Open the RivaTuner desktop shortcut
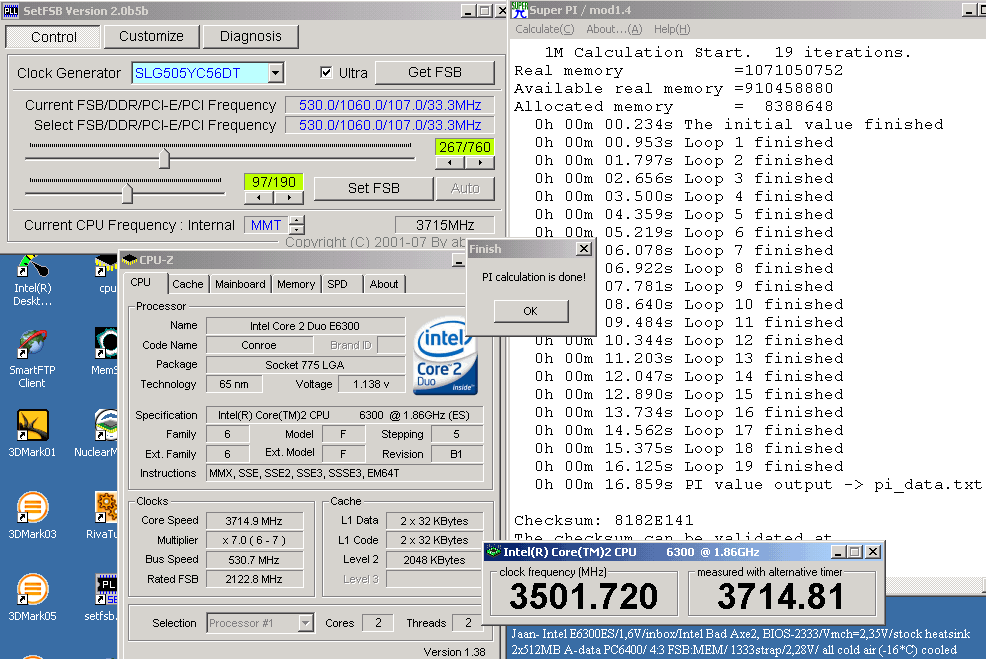Image resolution: width=986 pixels, height=659 pixels. [x=104, y=515]
